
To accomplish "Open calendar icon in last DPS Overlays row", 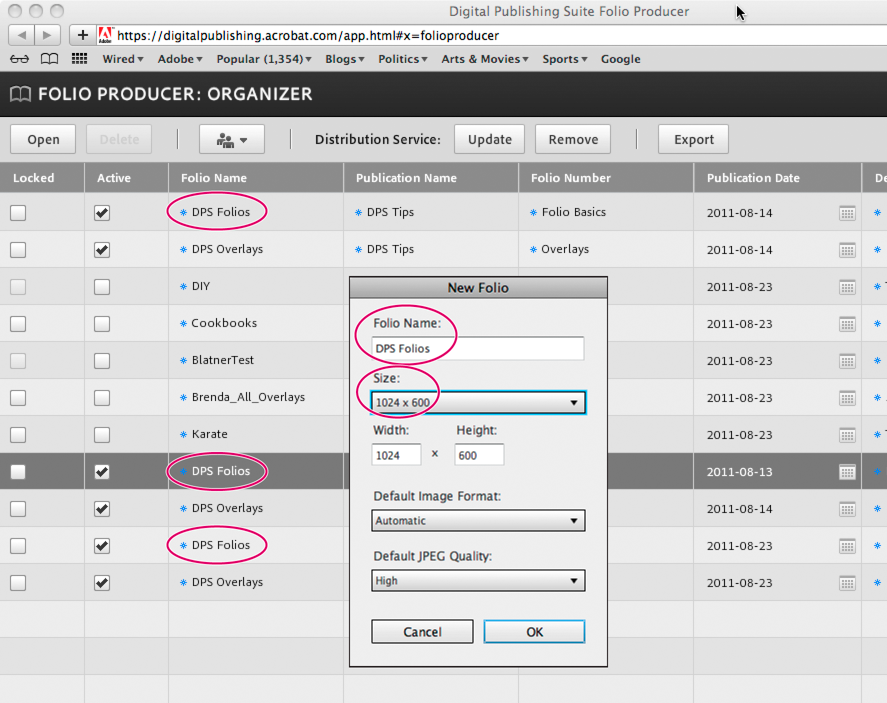I will pos(847,583).
